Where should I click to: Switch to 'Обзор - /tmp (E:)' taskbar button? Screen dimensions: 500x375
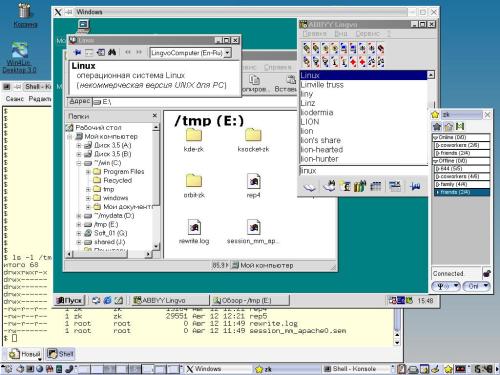(x=250, y=300)
